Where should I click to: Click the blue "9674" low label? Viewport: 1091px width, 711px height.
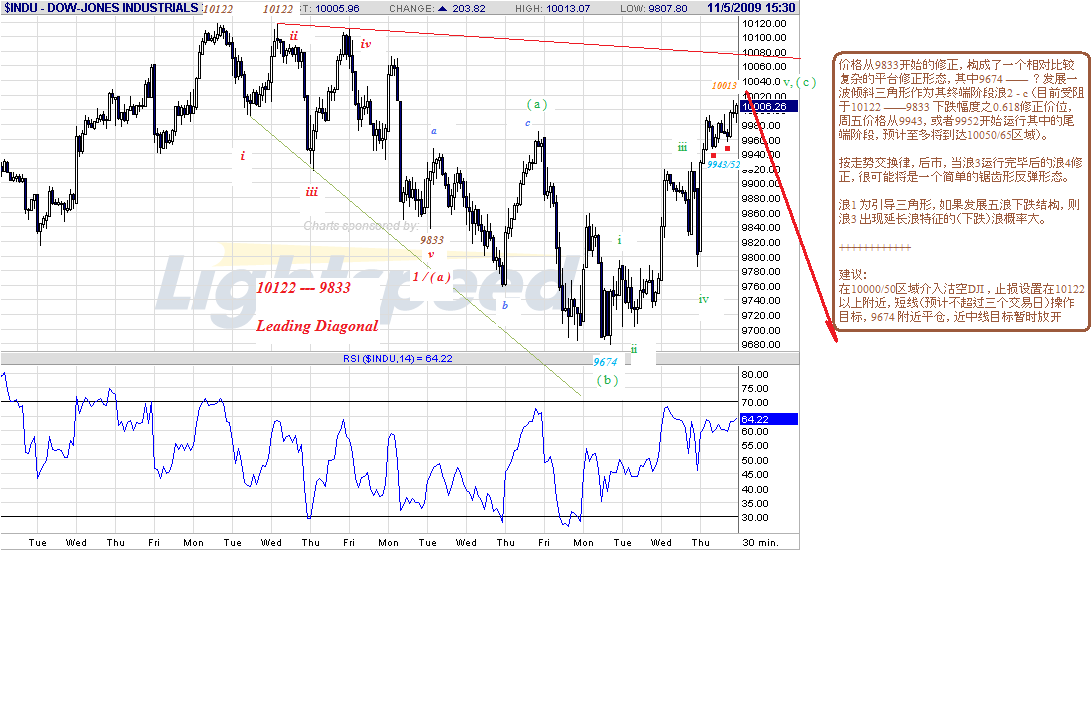[605, 362]
